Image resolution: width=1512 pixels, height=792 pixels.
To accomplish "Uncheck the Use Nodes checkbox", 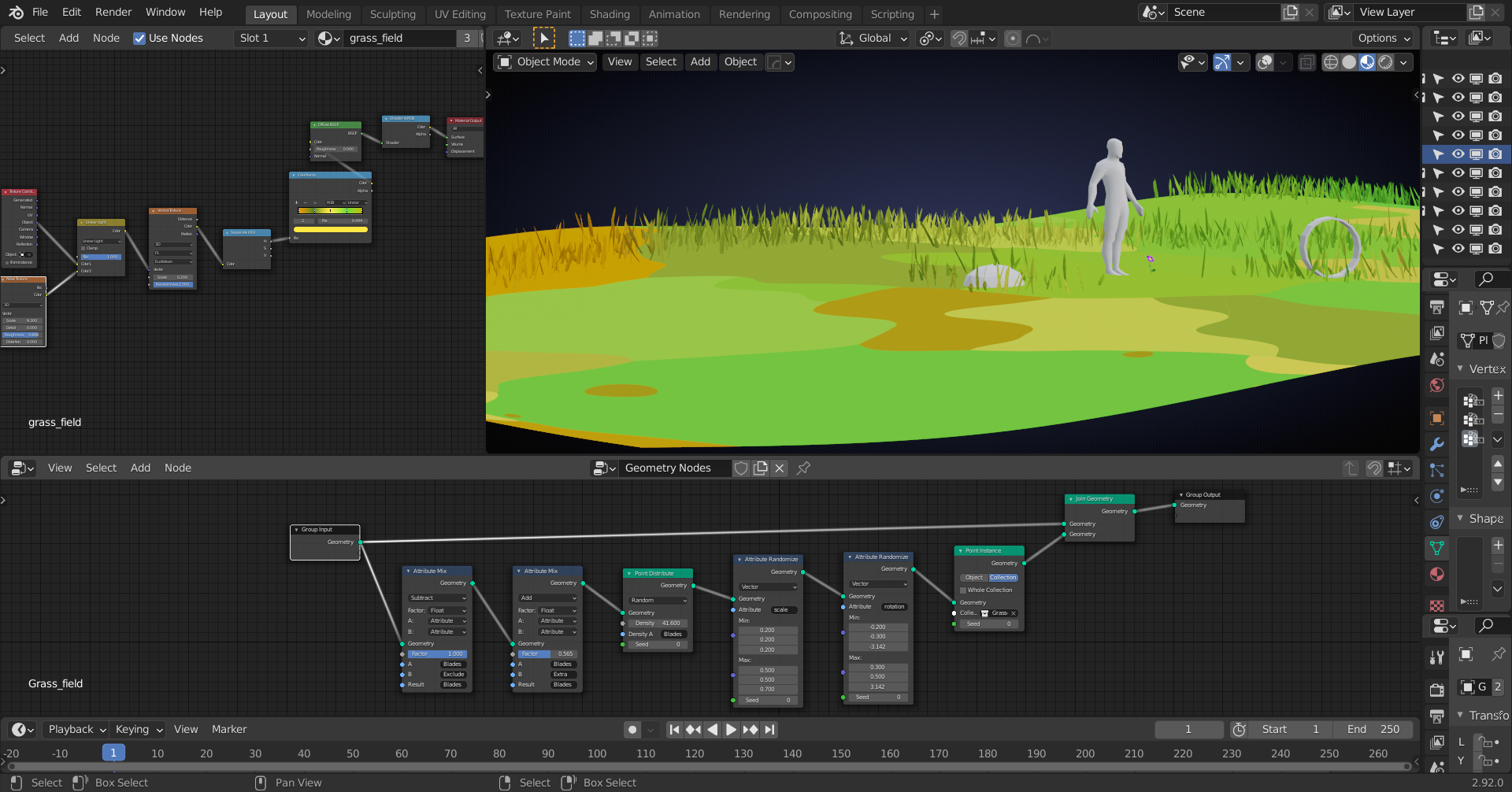I will click(x=139, y=39).
